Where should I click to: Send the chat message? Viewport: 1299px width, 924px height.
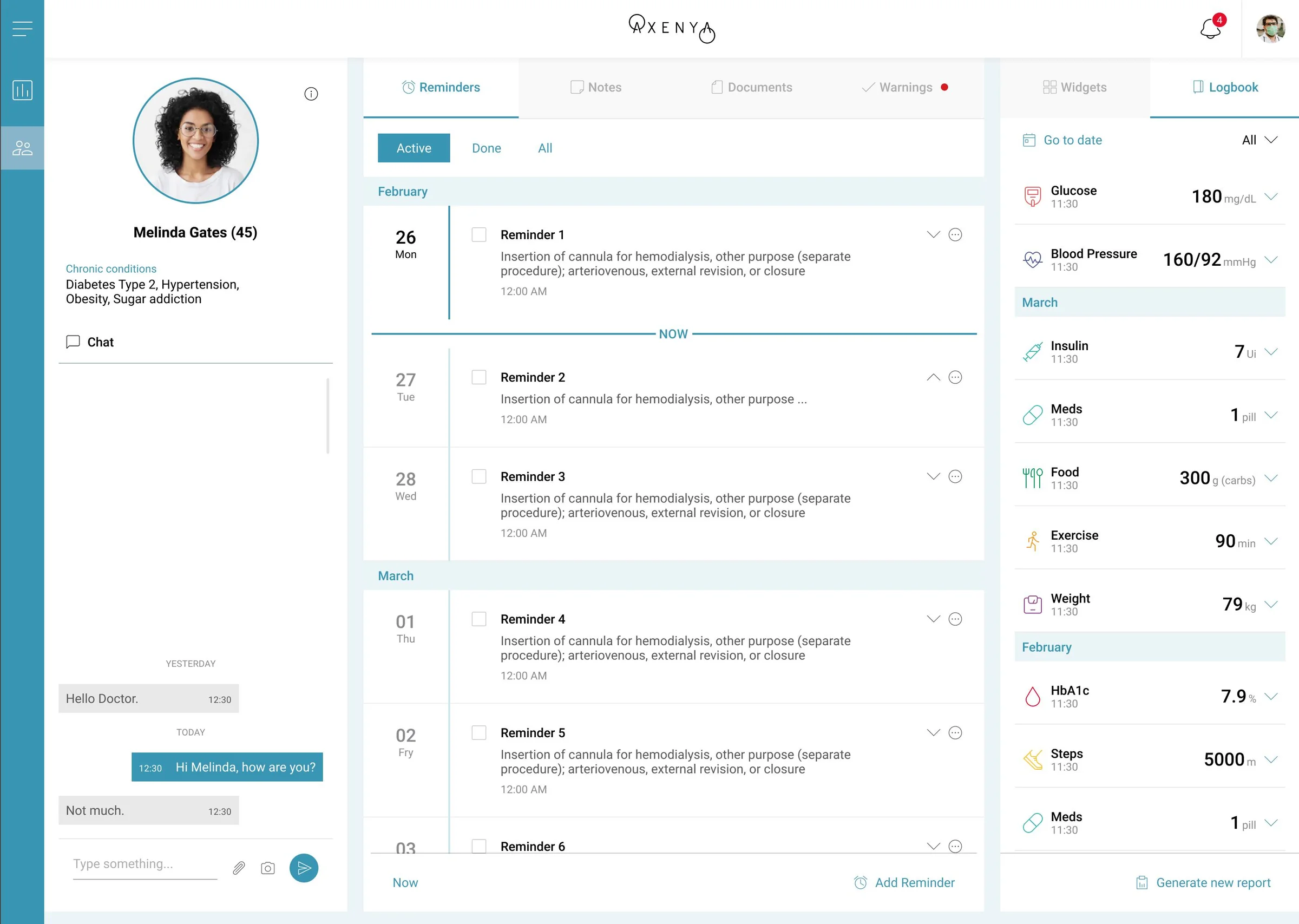click(304, 868)
